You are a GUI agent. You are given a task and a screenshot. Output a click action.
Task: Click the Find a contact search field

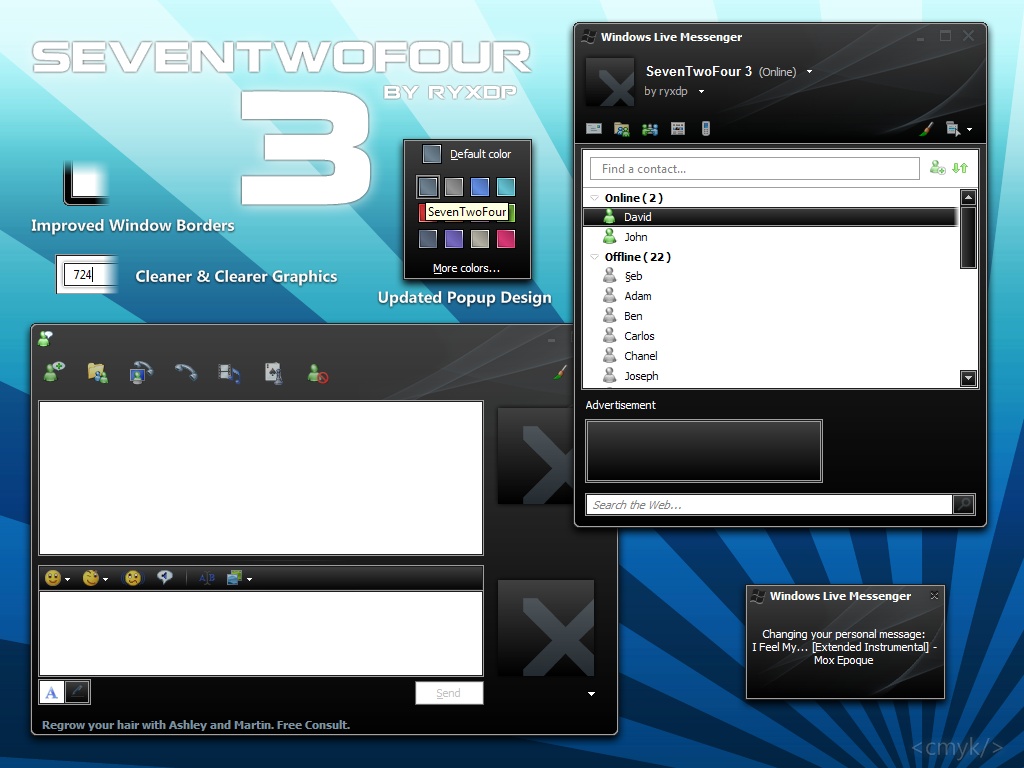click(x=755, y=168)
